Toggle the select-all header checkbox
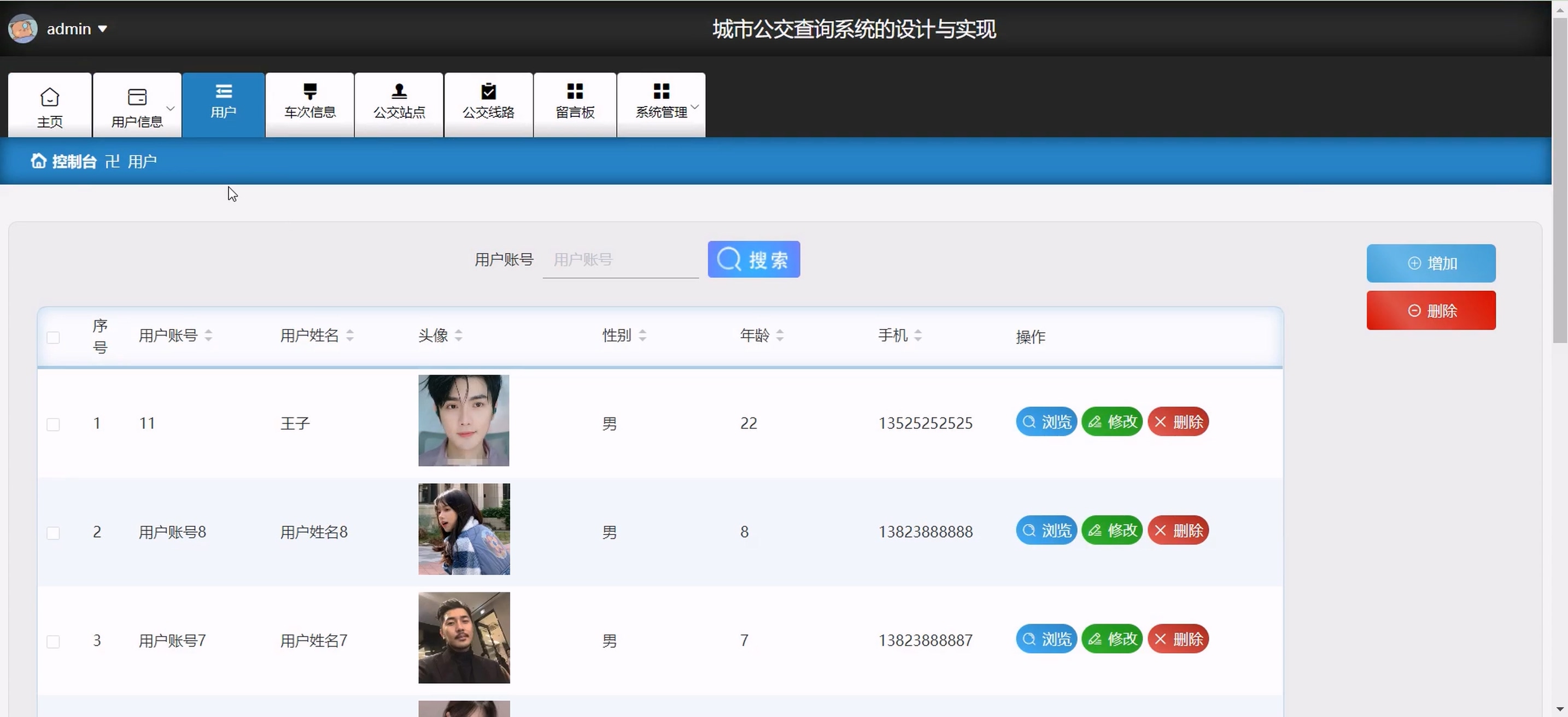 tap(54, 337)
